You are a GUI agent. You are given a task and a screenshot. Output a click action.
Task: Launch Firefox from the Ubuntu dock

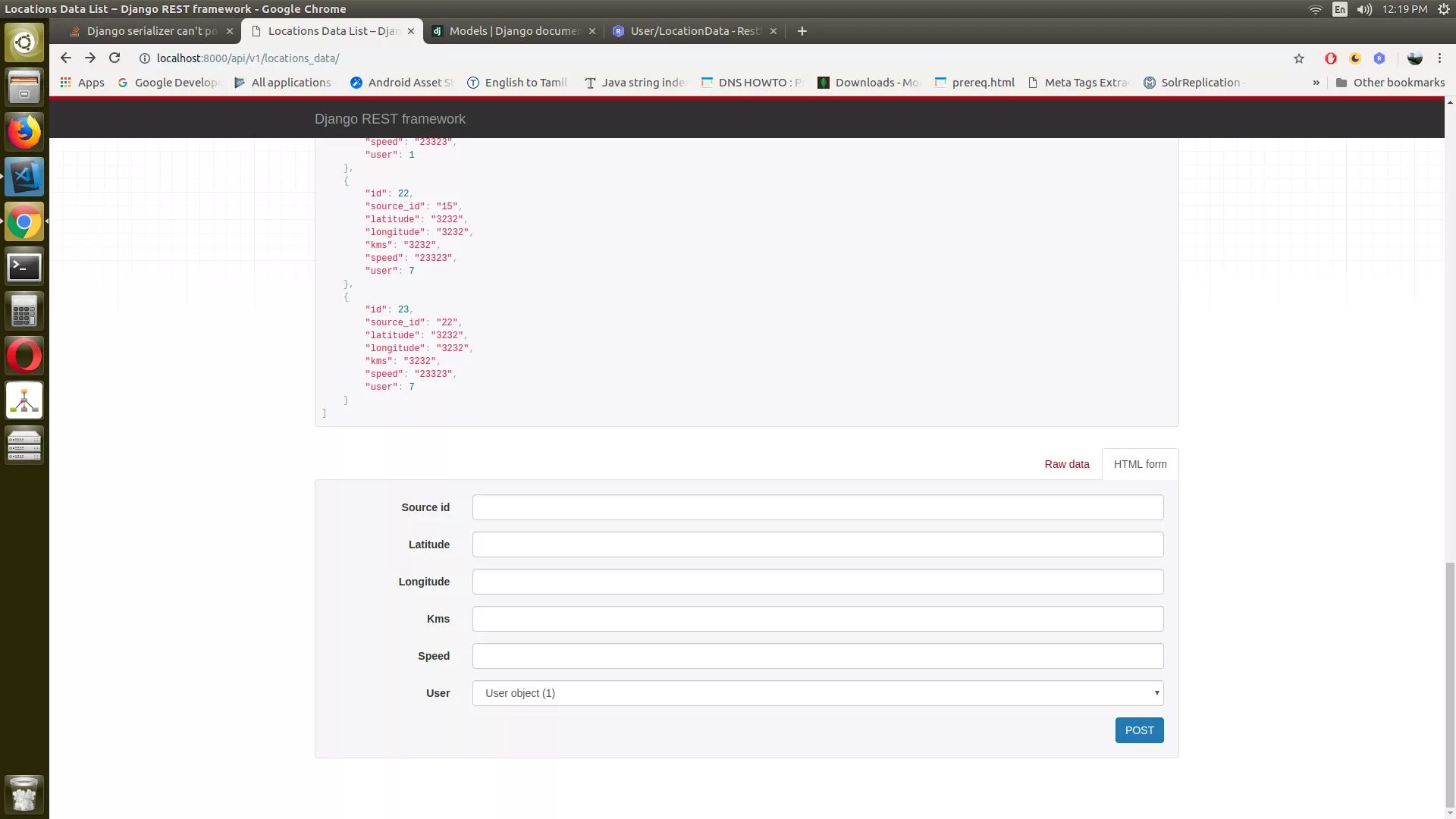[x=24, y=131]
